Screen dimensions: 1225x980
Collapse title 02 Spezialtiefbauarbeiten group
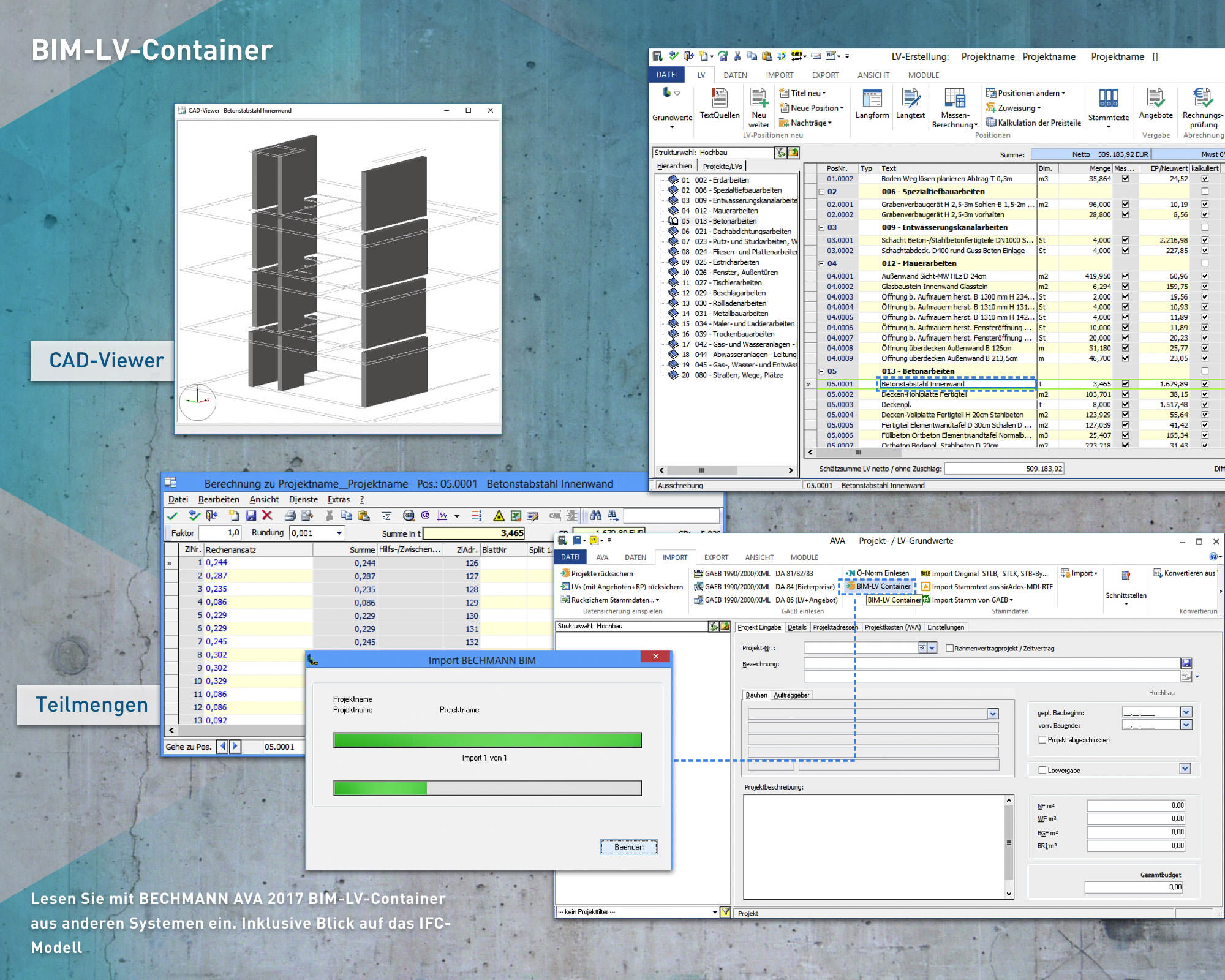coord(821,192)
